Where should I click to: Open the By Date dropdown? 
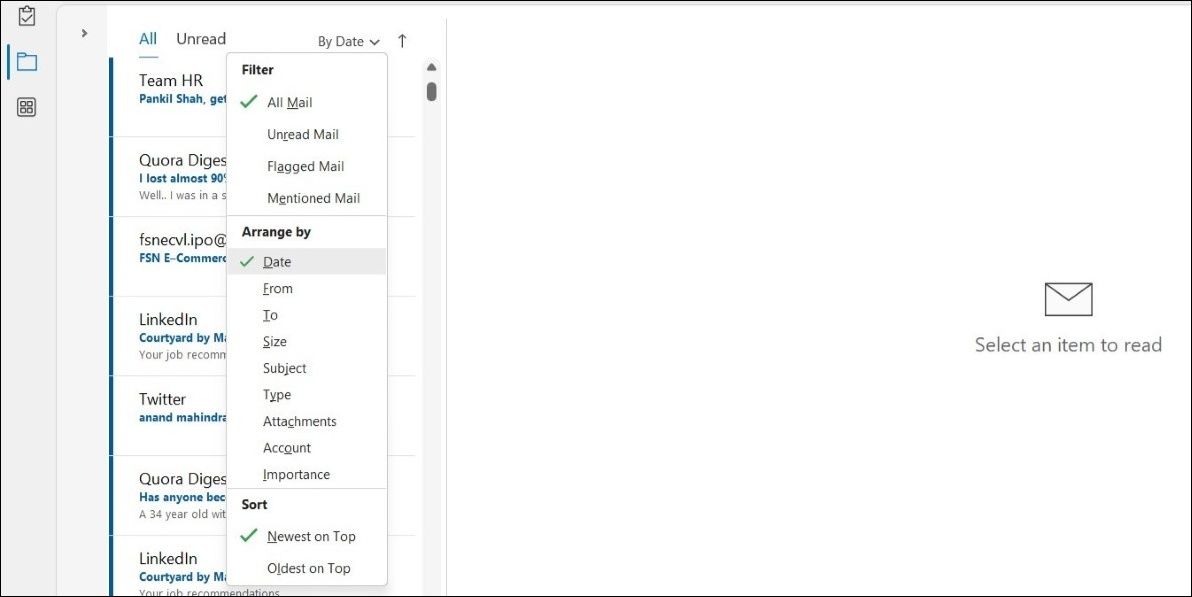(x=347, y=41)
